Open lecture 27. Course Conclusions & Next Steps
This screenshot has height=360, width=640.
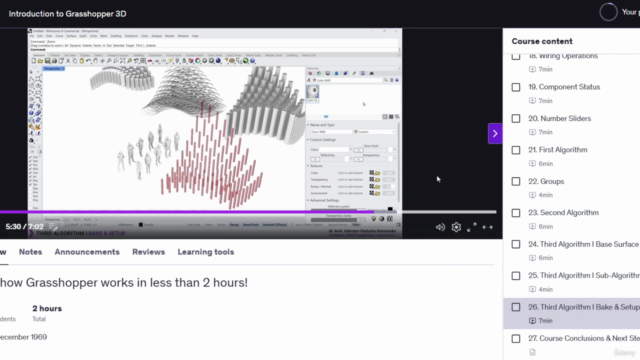584,338
